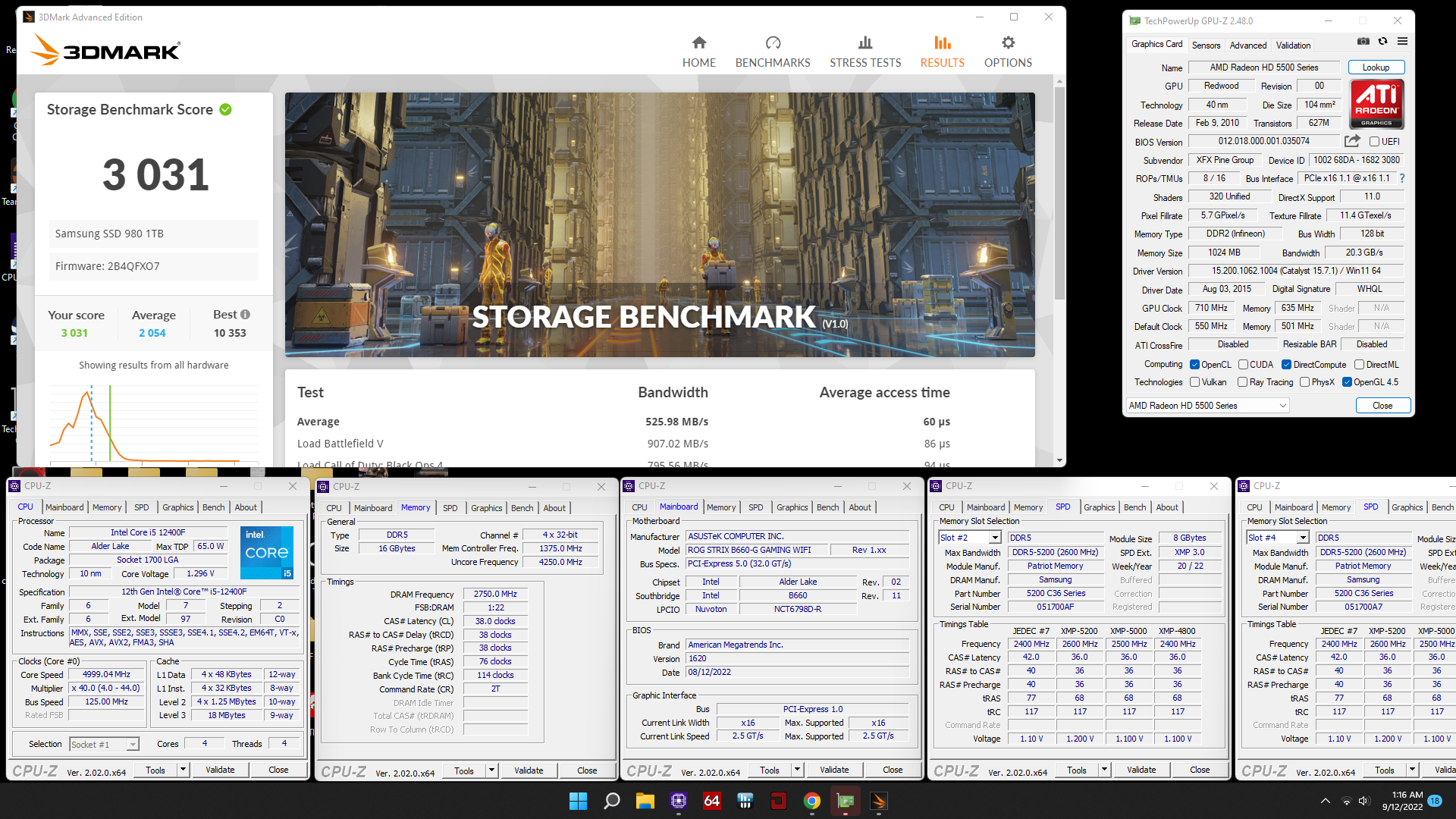Click Validate in first CPU-Z window
1456x819 pixels.
(x=220, y=770)
